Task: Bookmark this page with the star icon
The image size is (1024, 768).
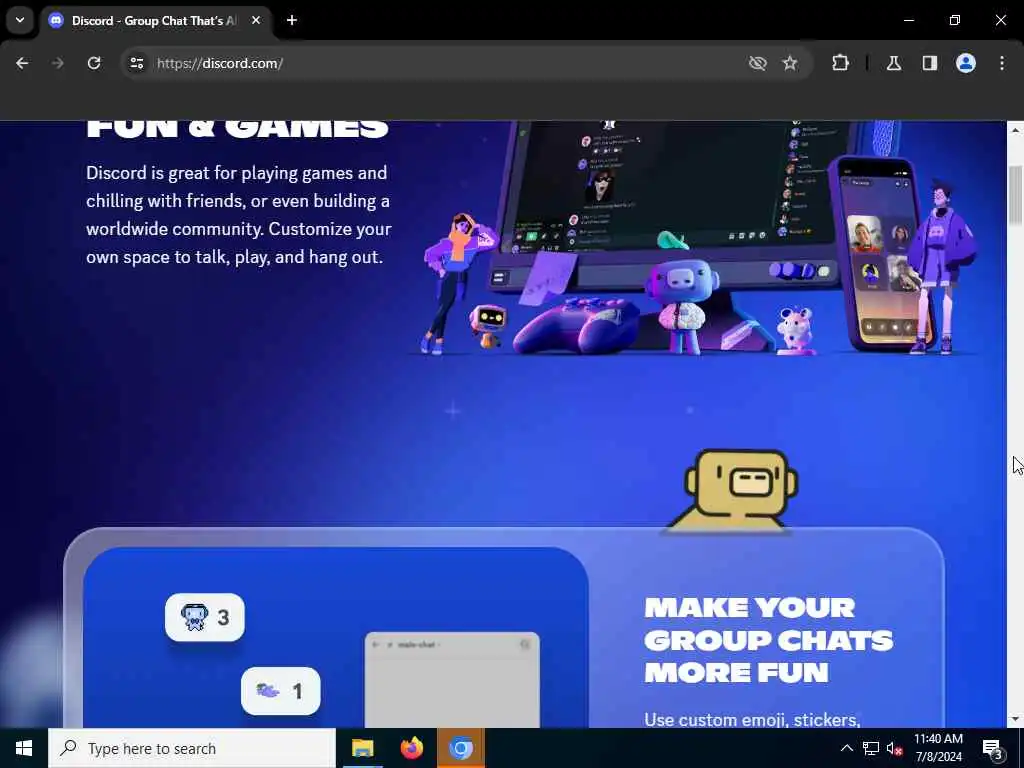Action: coord(790,63)
